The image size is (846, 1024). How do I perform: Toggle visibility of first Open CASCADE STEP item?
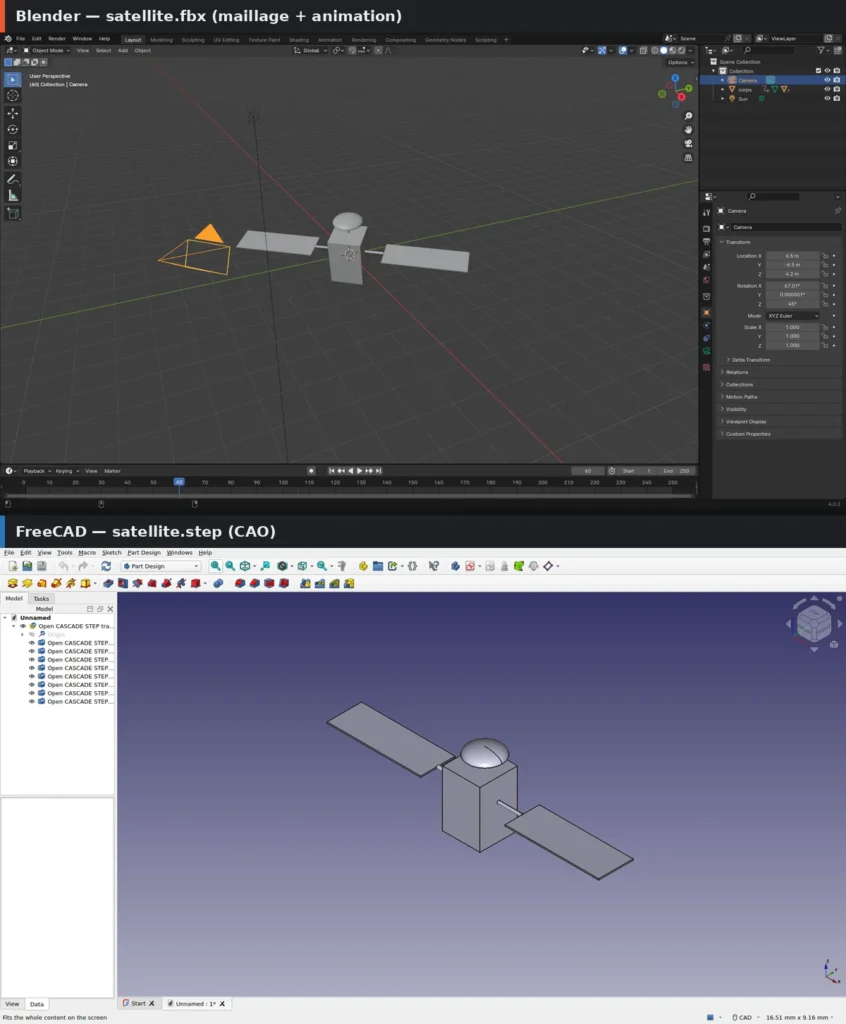pyautogui.click(x=31, y=643)
